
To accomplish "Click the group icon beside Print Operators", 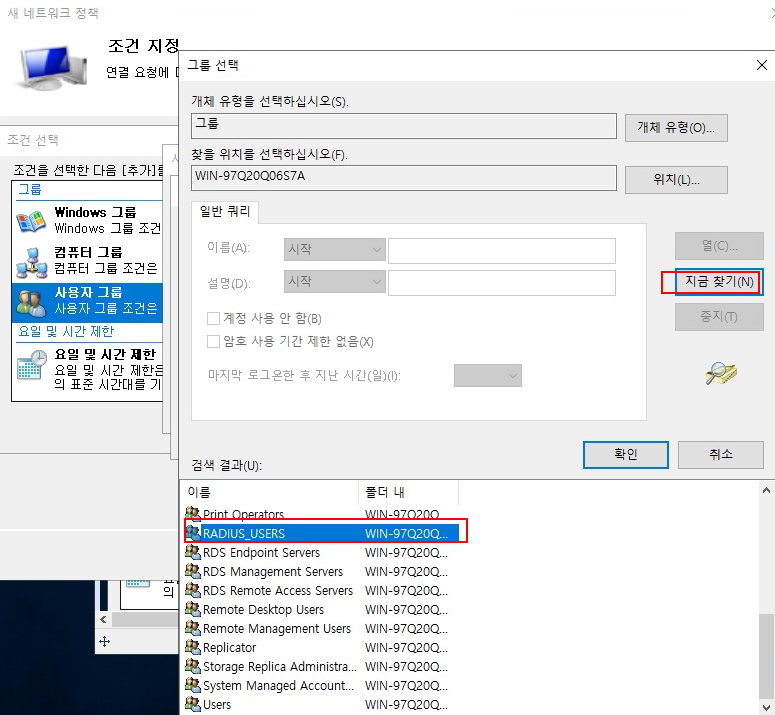I will (193, 514).
